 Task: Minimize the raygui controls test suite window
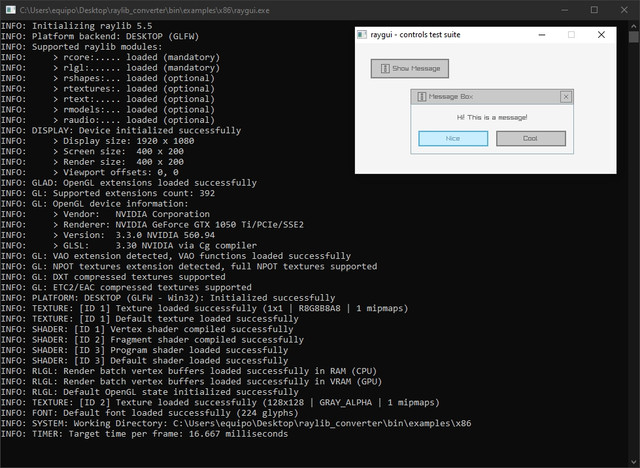[x=542, y=35]
